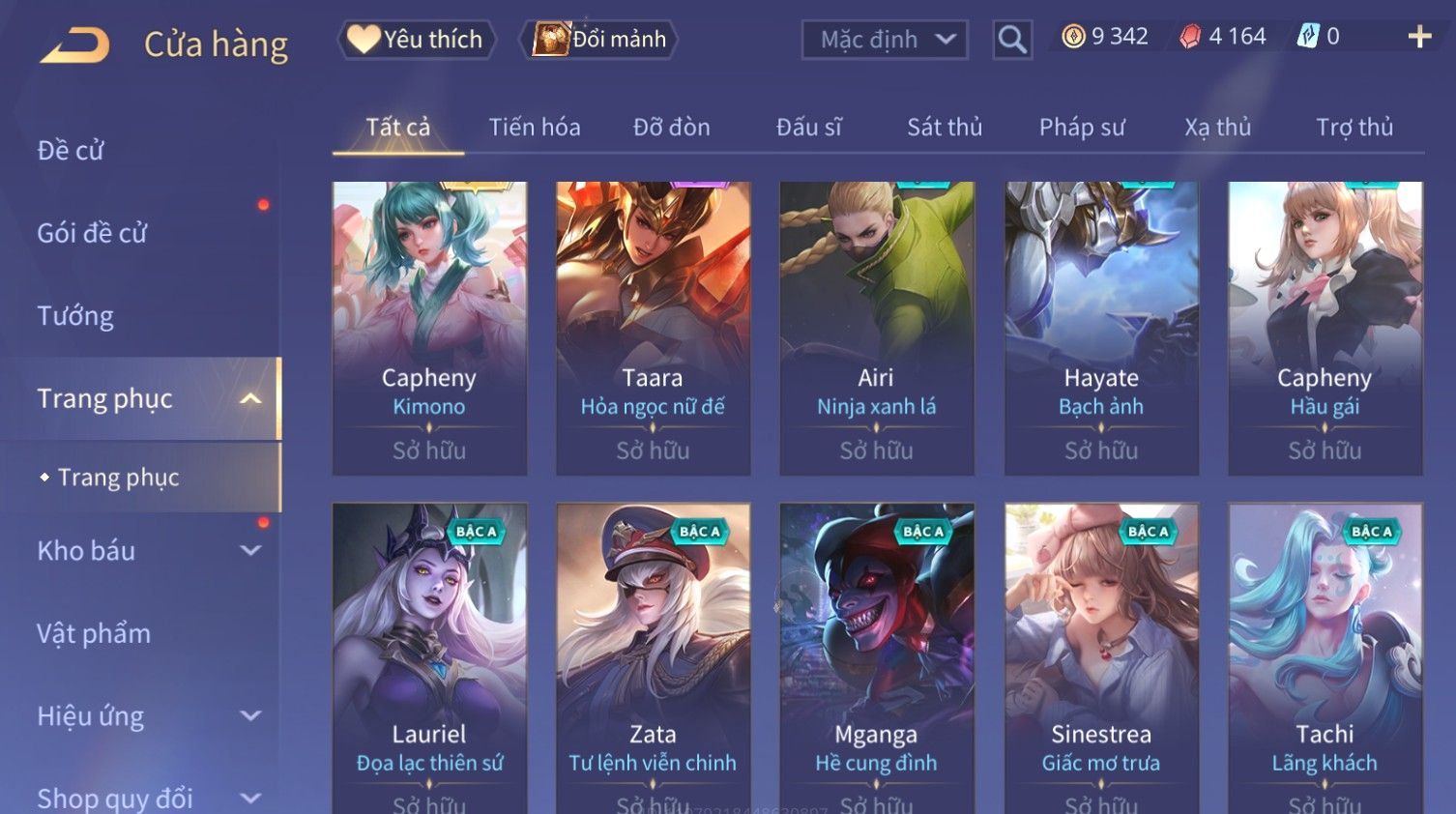Select the Sát thủ tab

(x=944, y=128)
